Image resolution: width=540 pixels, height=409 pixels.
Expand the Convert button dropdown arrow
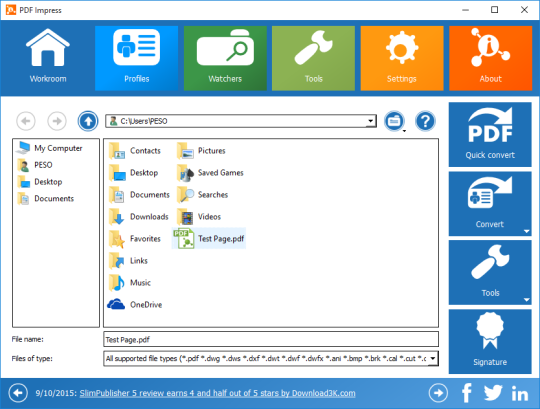point(526,231)
